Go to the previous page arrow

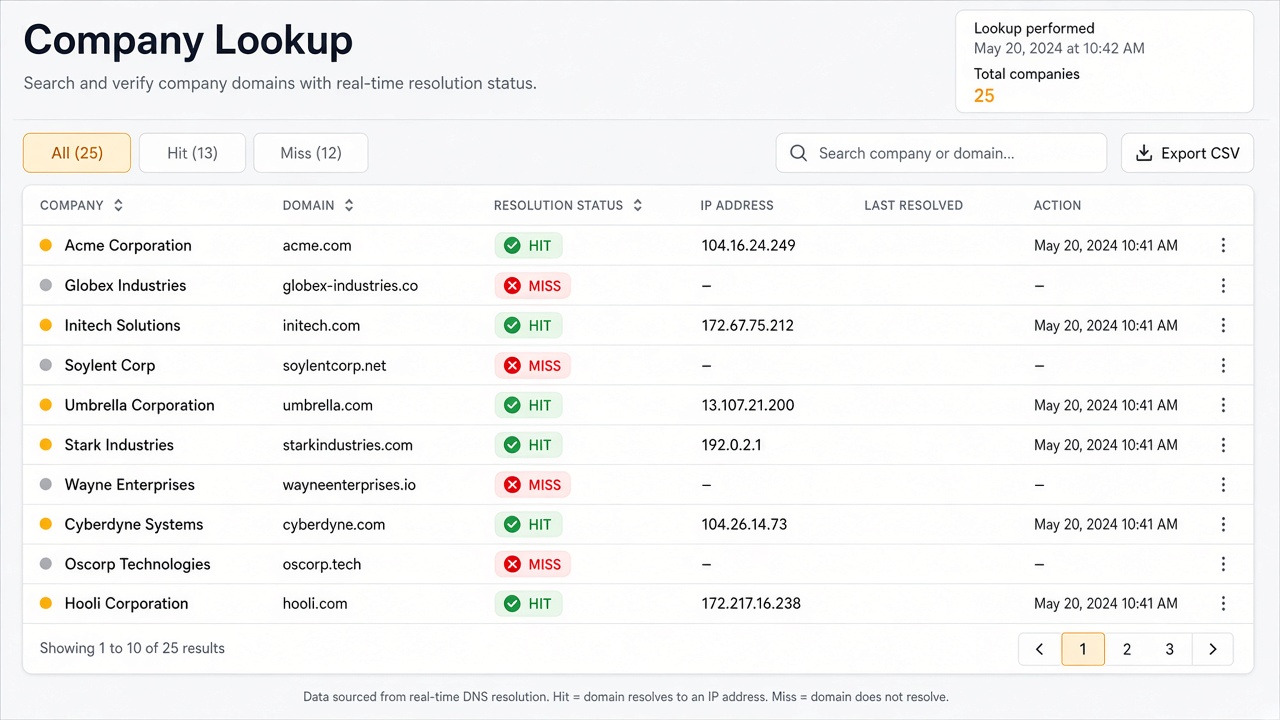click(x=1039, y=649)
